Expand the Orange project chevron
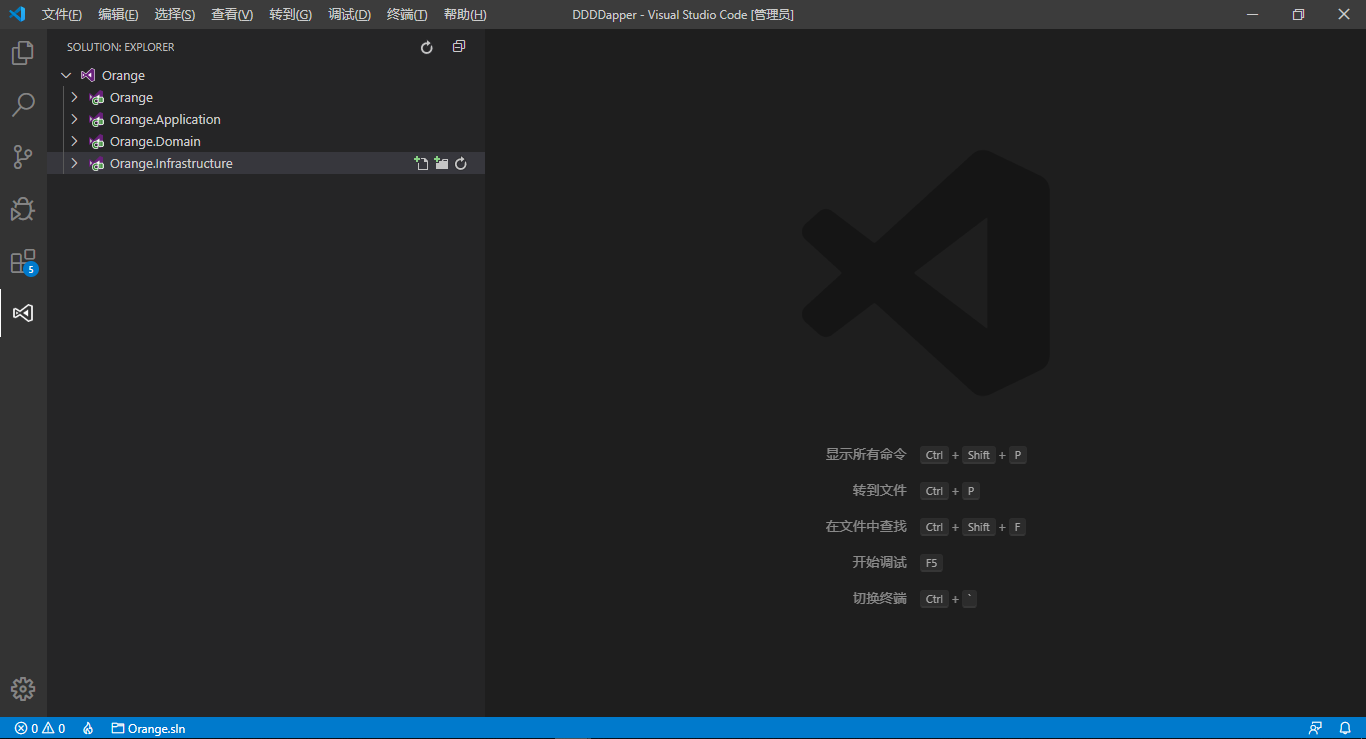Screen dimensions: 1366x739 tap(74, 97)
